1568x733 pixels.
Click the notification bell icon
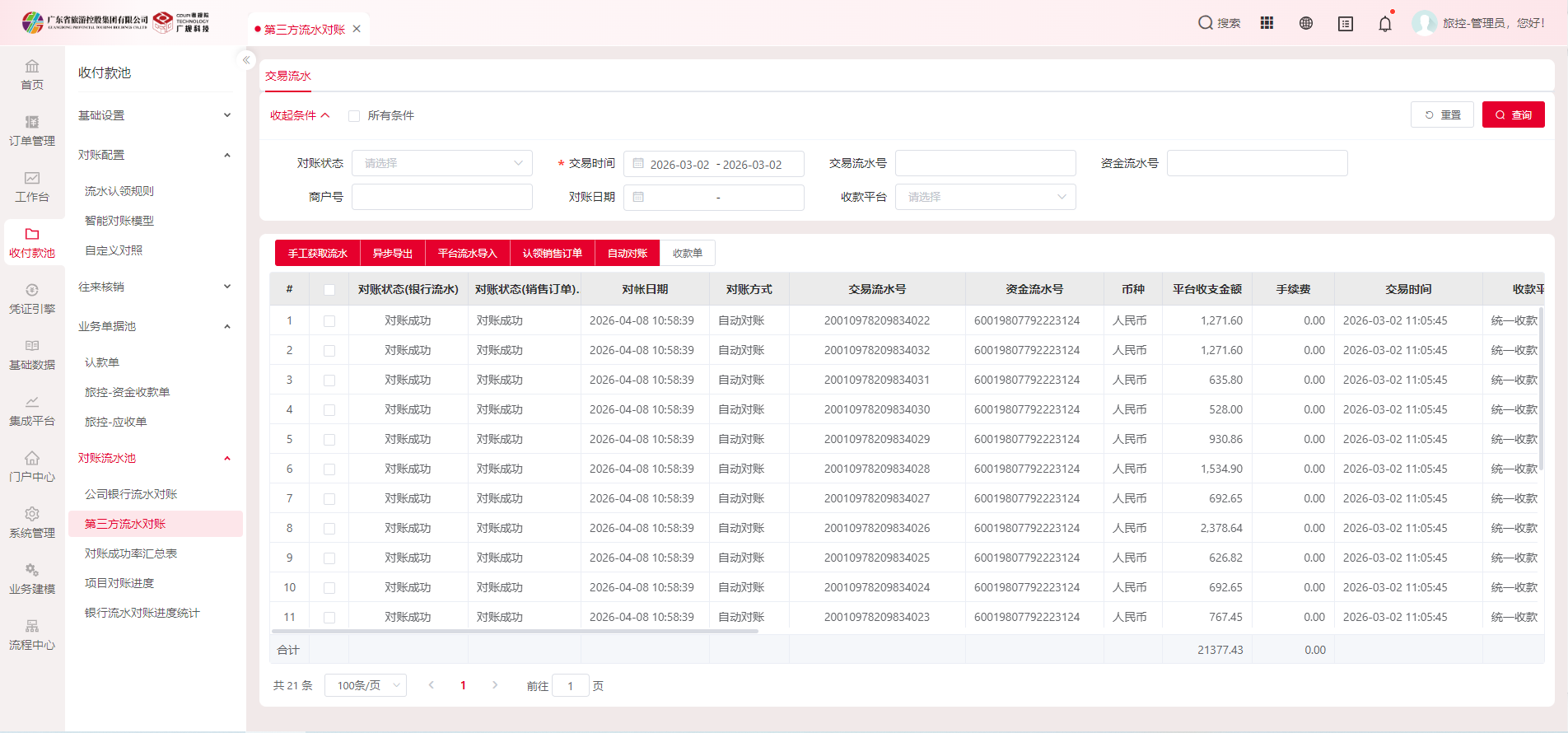coord(1385,24)
